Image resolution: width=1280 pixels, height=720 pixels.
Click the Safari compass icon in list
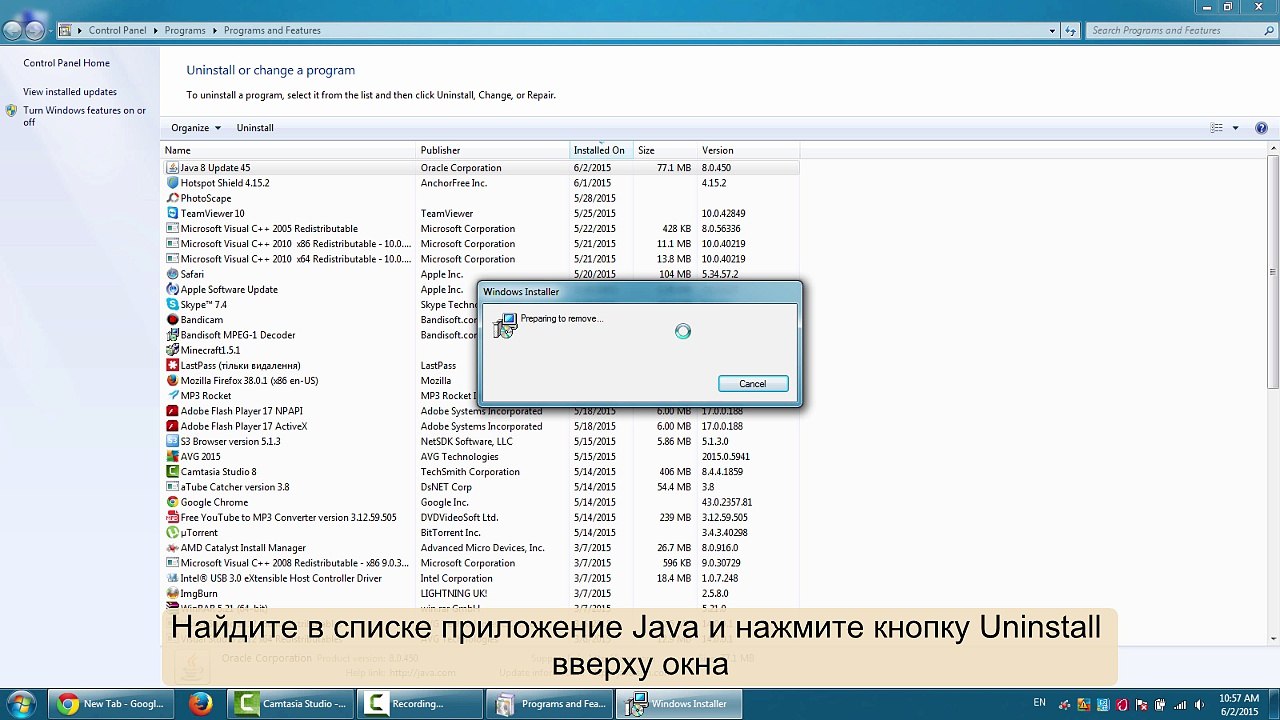[172, 274]
